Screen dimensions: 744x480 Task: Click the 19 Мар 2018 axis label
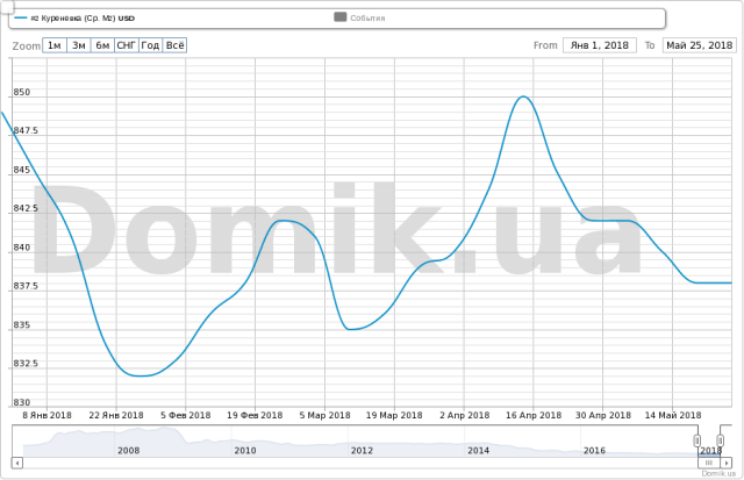pyautogui.click(x=394, y=415)
